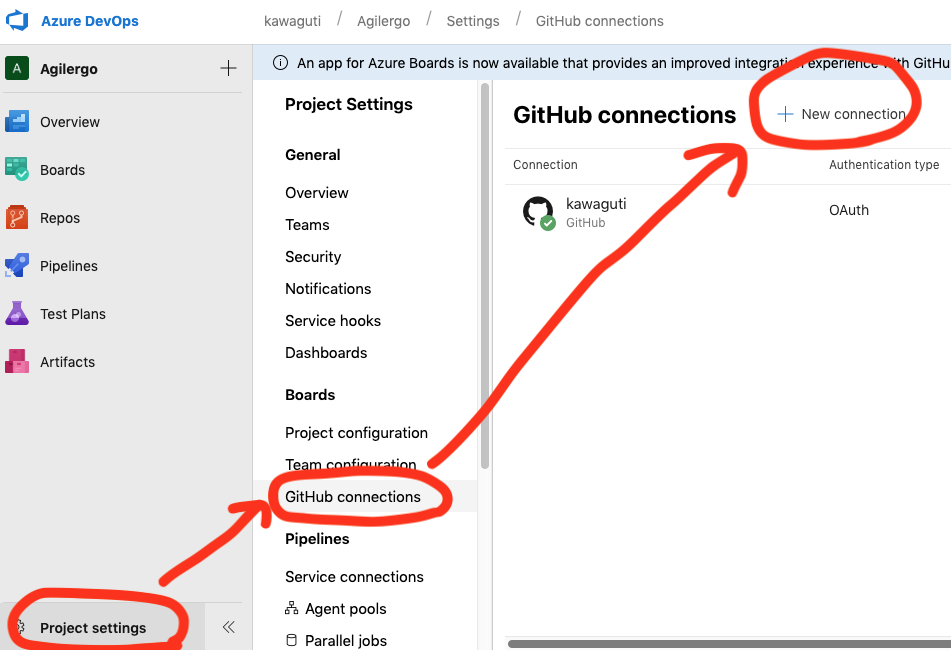This screenshot has height=650, width=951.
Task: Open Artifacts in the left navigation
Action: tap(67, 362)
